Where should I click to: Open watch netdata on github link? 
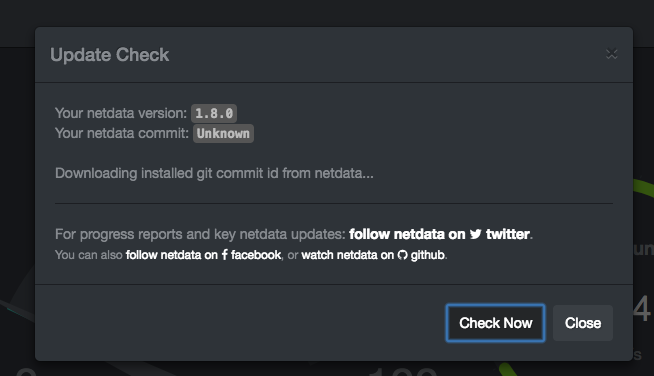[x=373, y=255]
